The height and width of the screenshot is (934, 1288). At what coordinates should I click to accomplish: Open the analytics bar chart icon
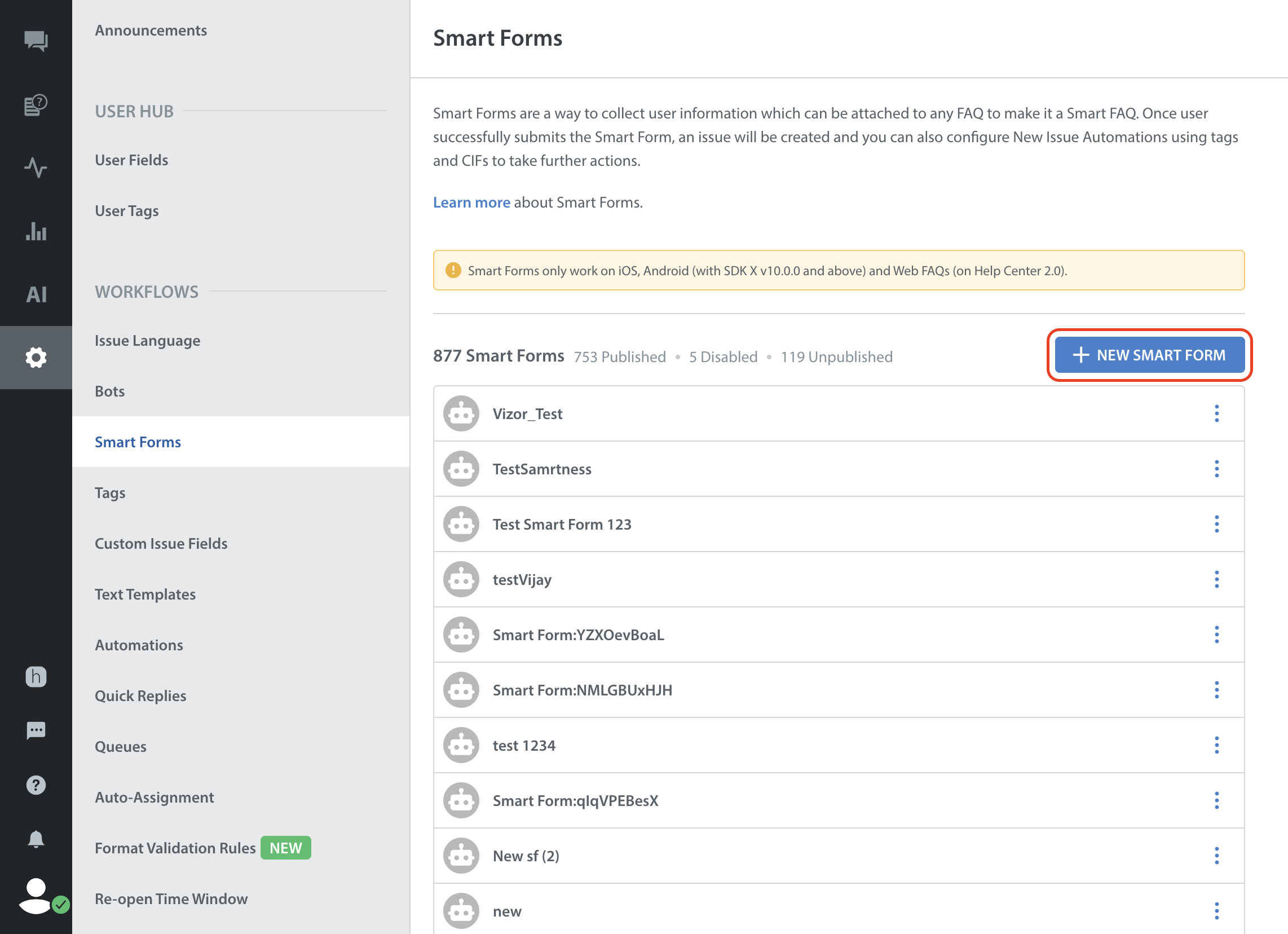click(36, 232)
